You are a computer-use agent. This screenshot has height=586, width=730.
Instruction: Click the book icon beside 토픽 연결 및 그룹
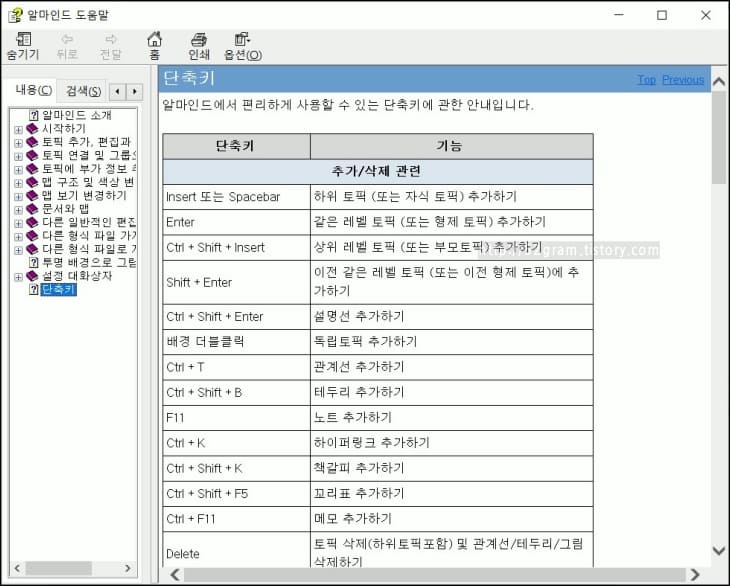coord(32,155)
